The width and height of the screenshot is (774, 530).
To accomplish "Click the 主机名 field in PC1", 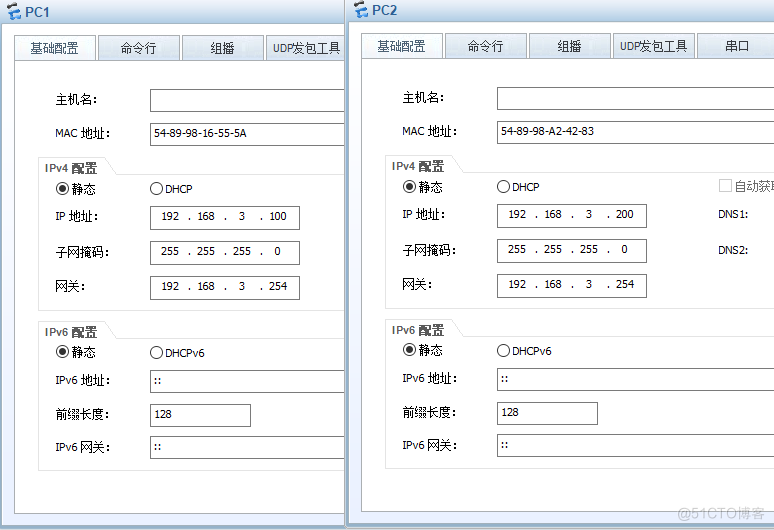I will [247, 100].
